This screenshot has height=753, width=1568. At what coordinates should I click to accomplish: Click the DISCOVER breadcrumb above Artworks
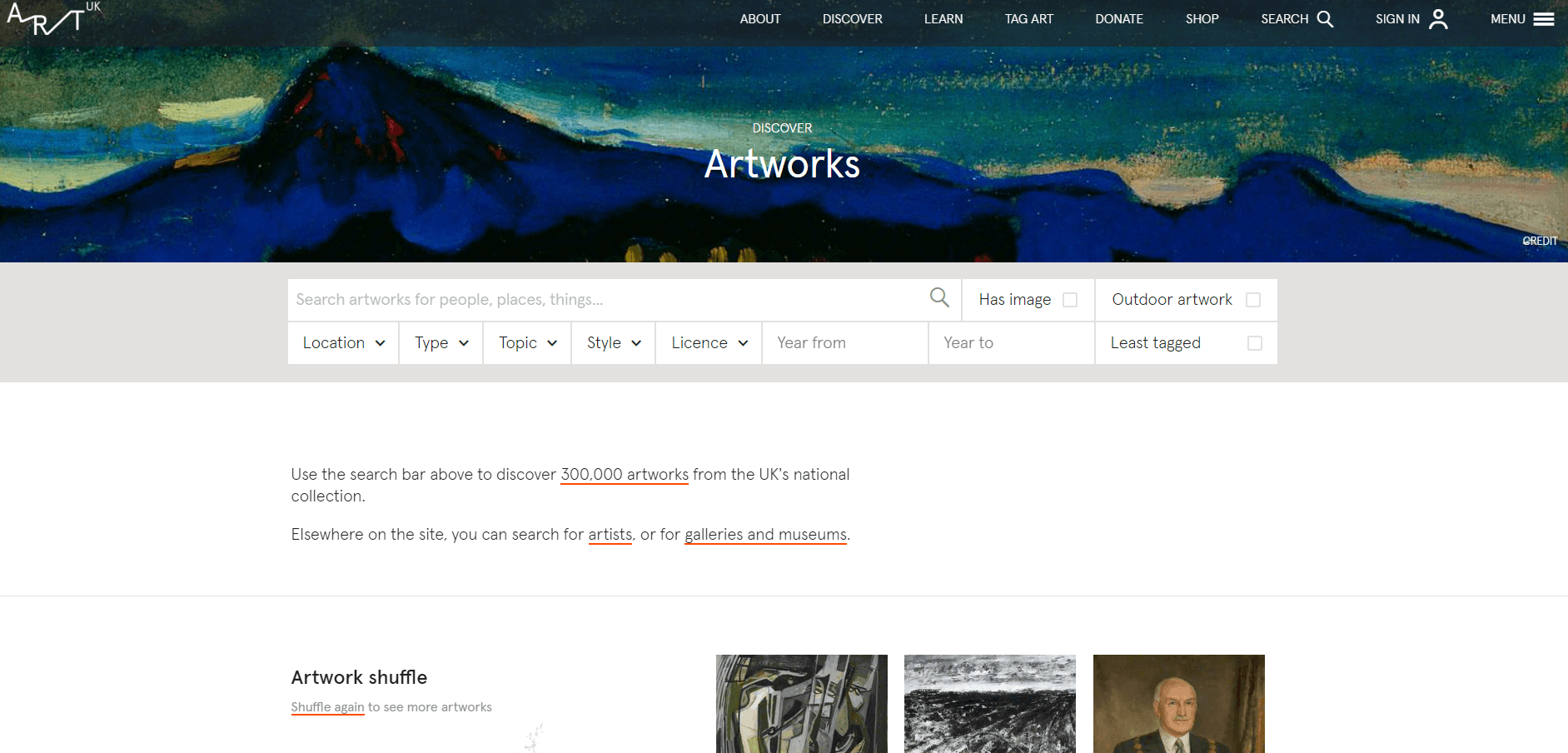tap(782, 128)
